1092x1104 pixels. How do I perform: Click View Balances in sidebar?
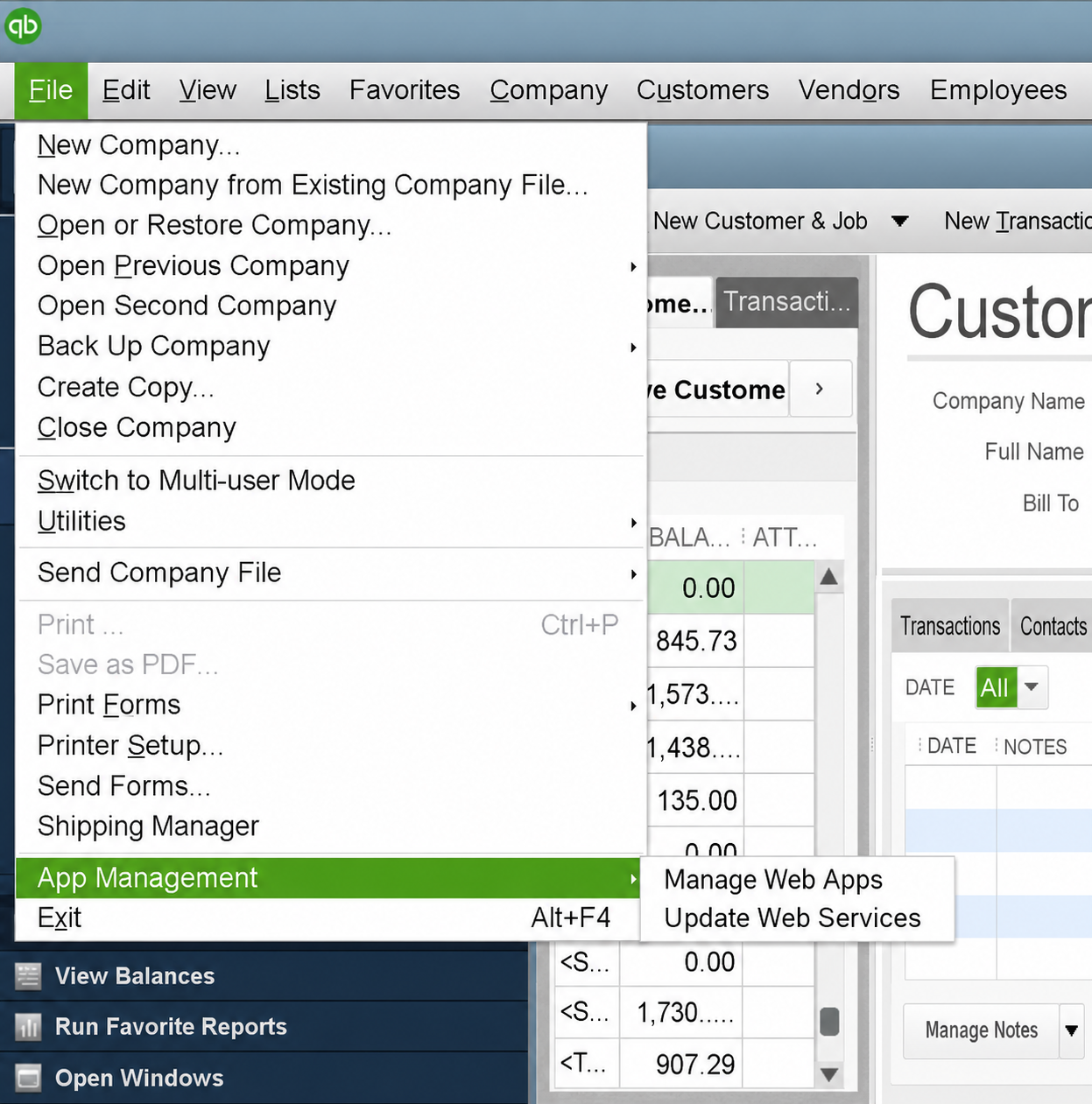pos(135,976)
